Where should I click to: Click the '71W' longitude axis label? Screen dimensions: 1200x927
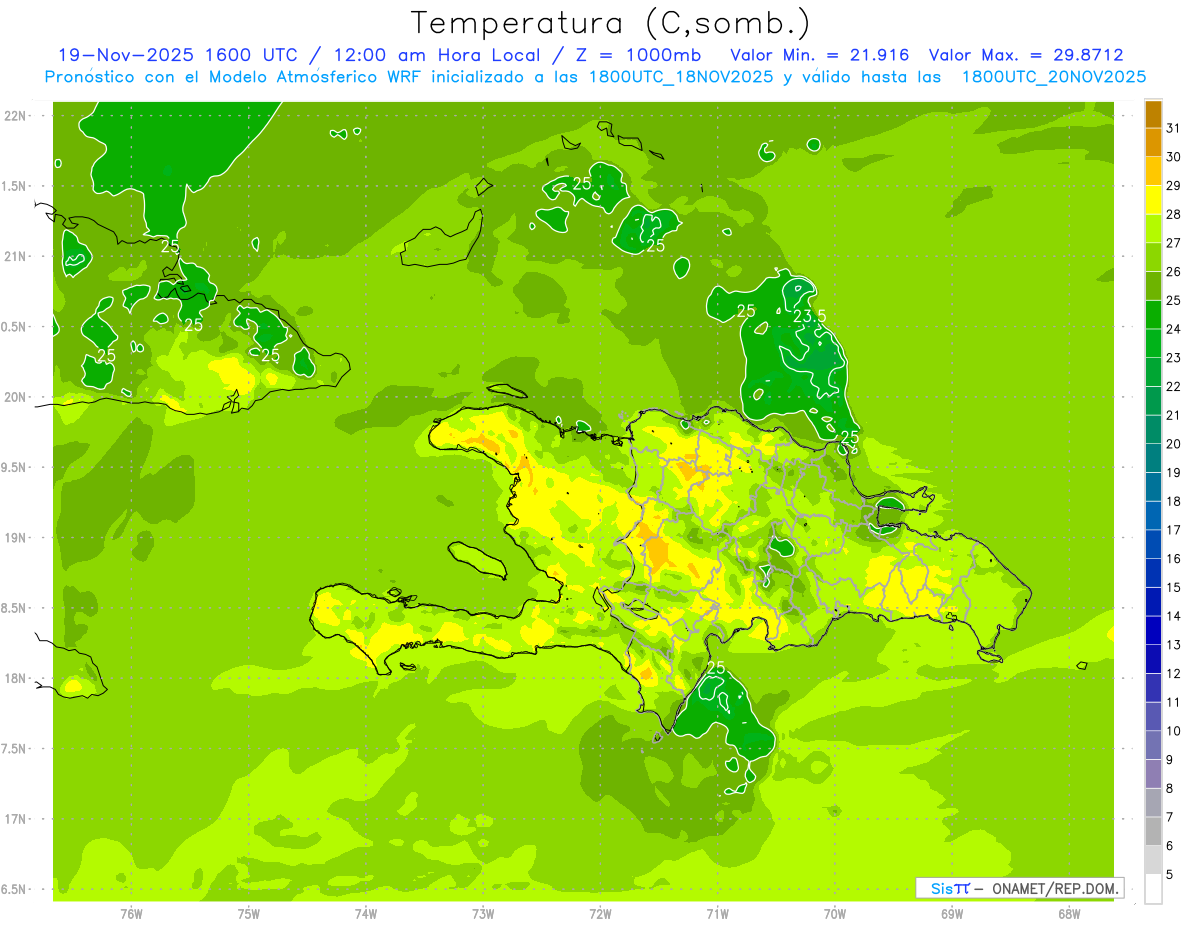717,914
